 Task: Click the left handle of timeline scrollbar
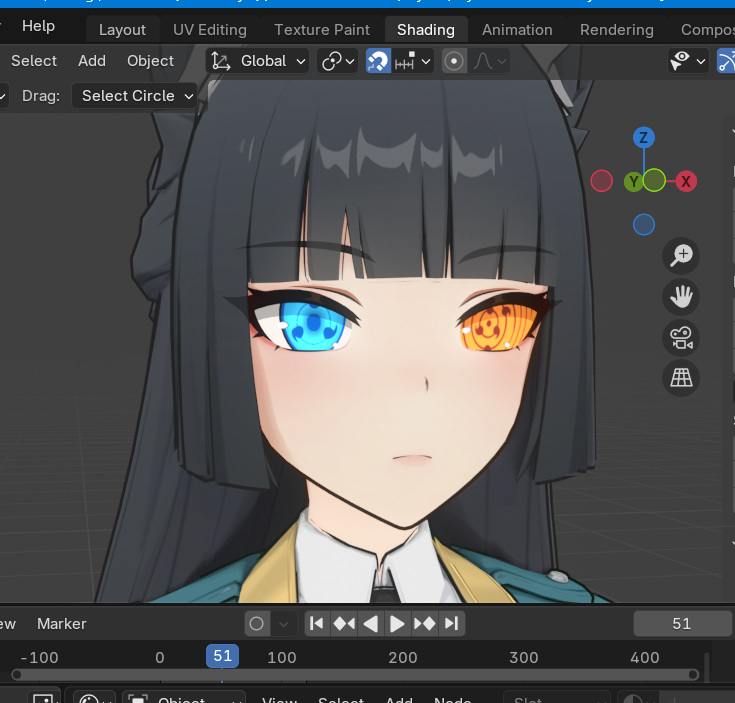[x=17, y=675]
